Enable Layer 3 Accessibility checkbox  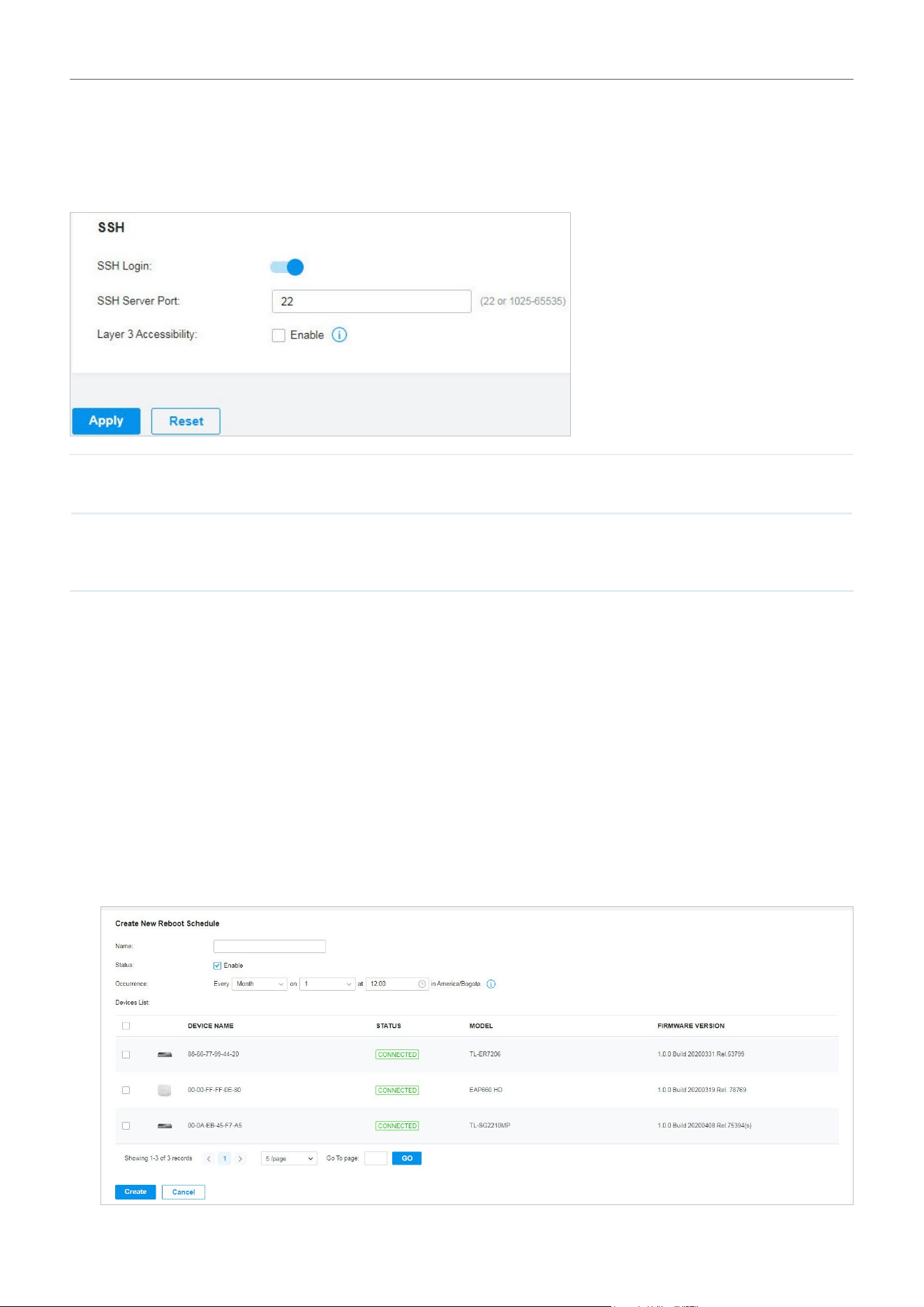(278, 335)
